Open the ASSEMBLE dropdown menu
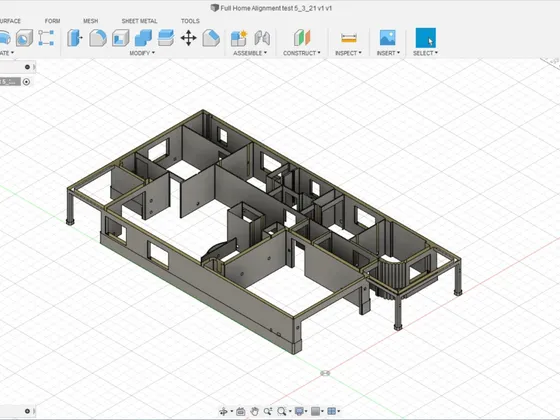This screenshot has height=420, width=560. pyautogui.click(x=250, y=53)
